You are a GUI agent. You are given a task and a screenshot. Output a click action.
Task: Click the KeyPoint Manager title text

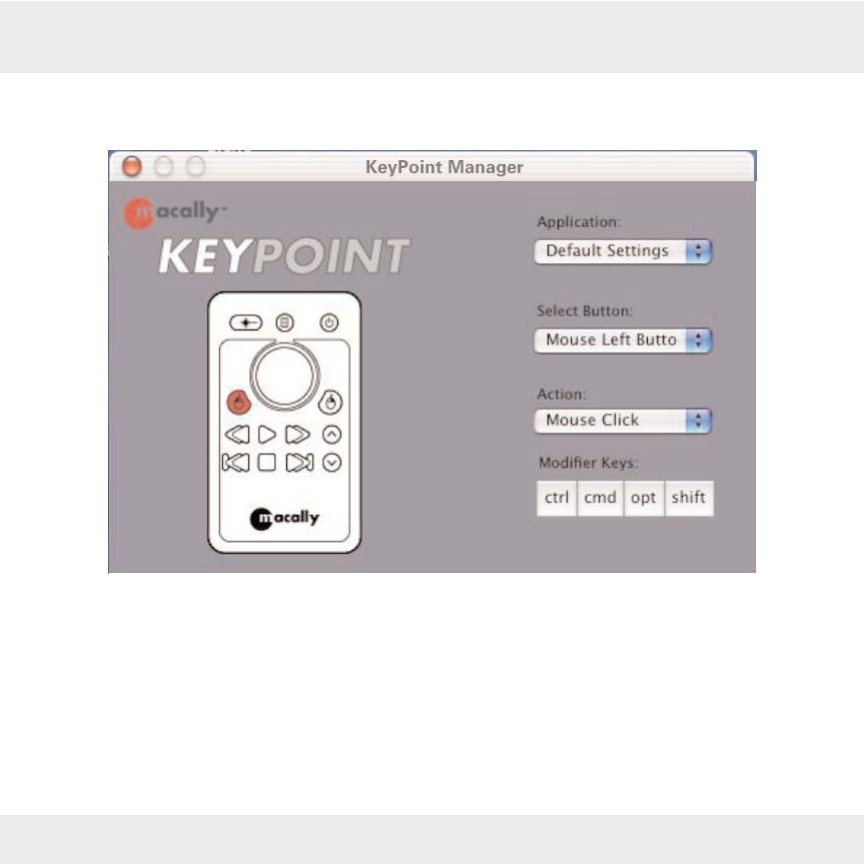point(444,167)
